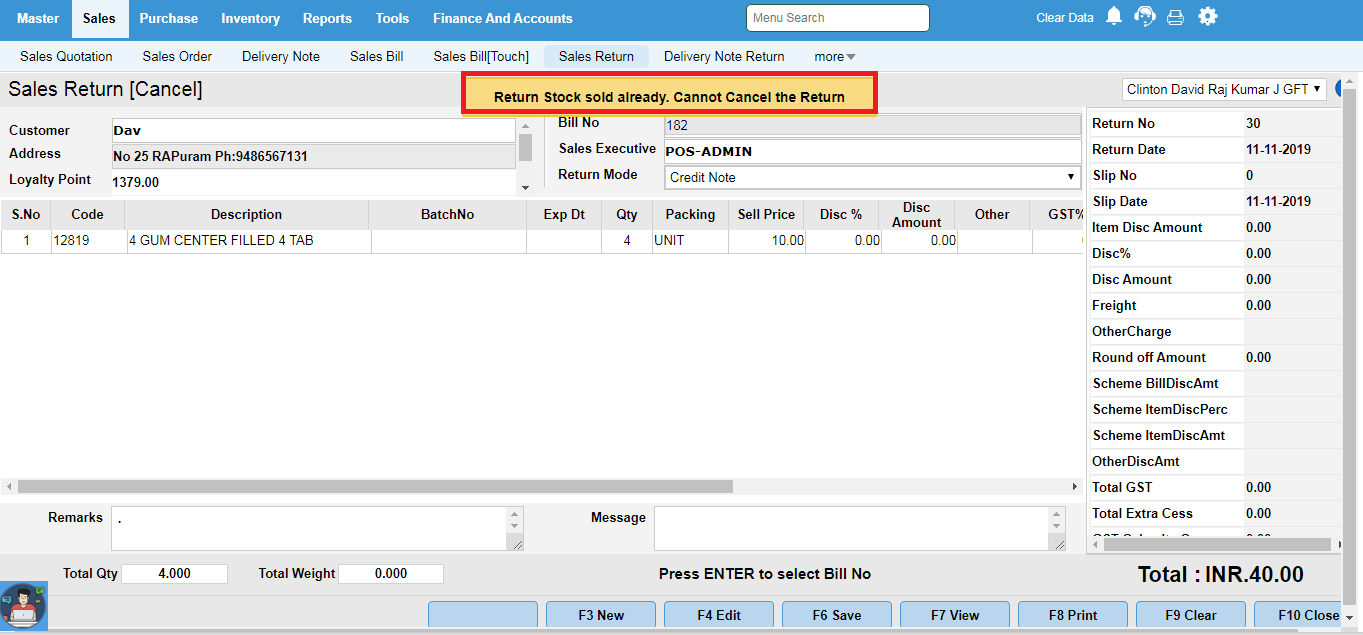Click the F6 Save button
The width and height of the screenshot is (1363, 635).
(837, 615)
